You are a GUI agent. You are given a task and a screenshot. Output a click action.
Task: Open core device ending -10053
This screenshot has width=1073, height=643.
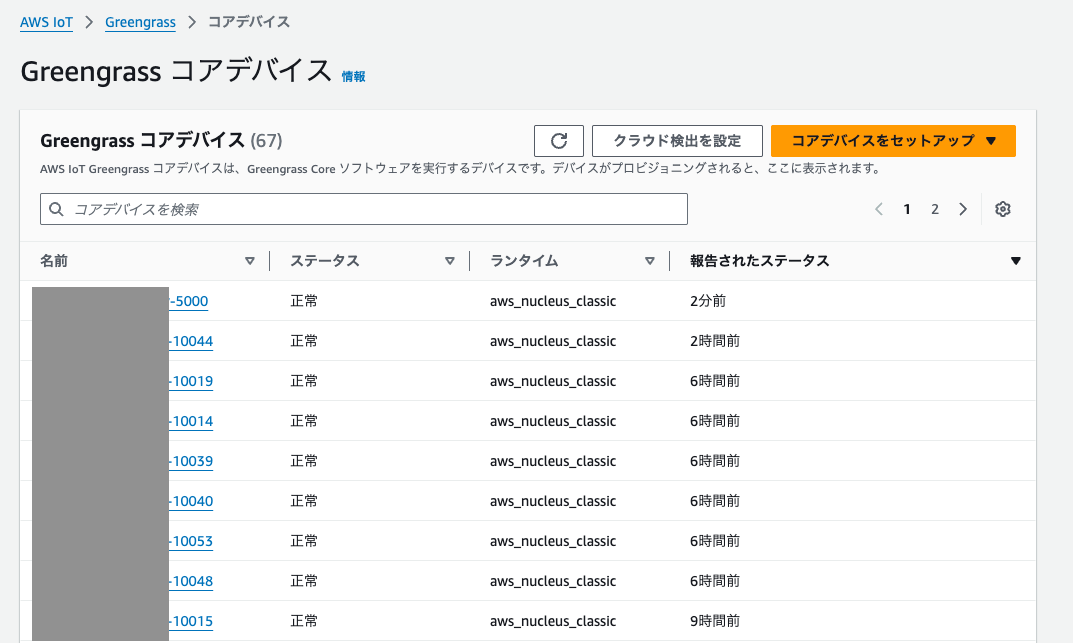[191, 541]
